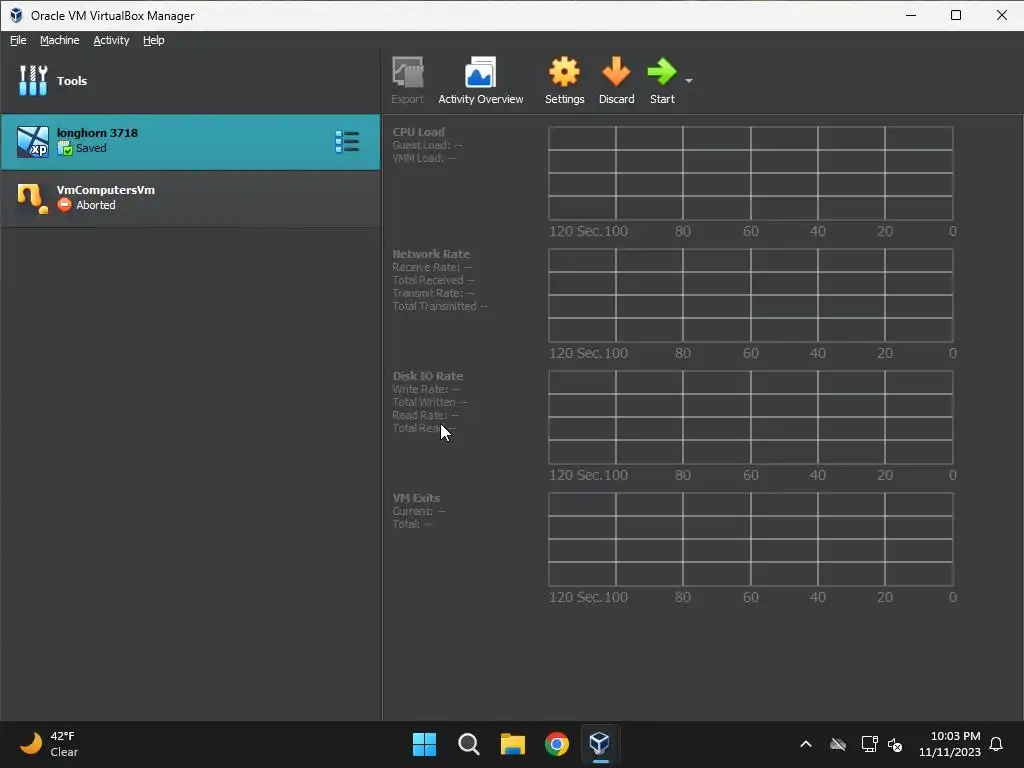Click the Network Rate label
The image size is (1024, 768).
(x=431, y=254)
